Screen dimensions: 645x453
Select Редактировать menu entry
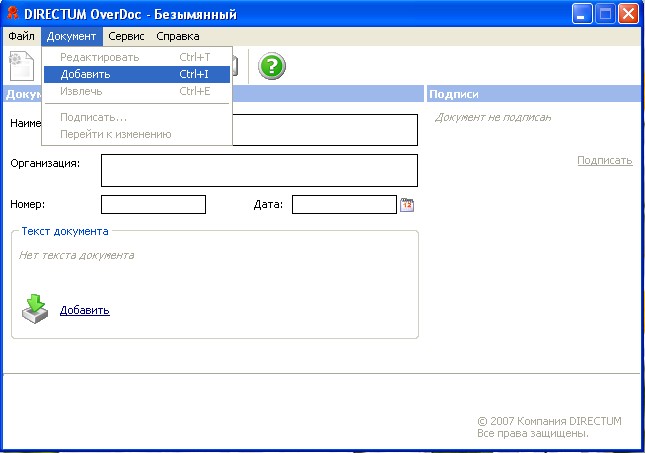click(x=137, y=57)
